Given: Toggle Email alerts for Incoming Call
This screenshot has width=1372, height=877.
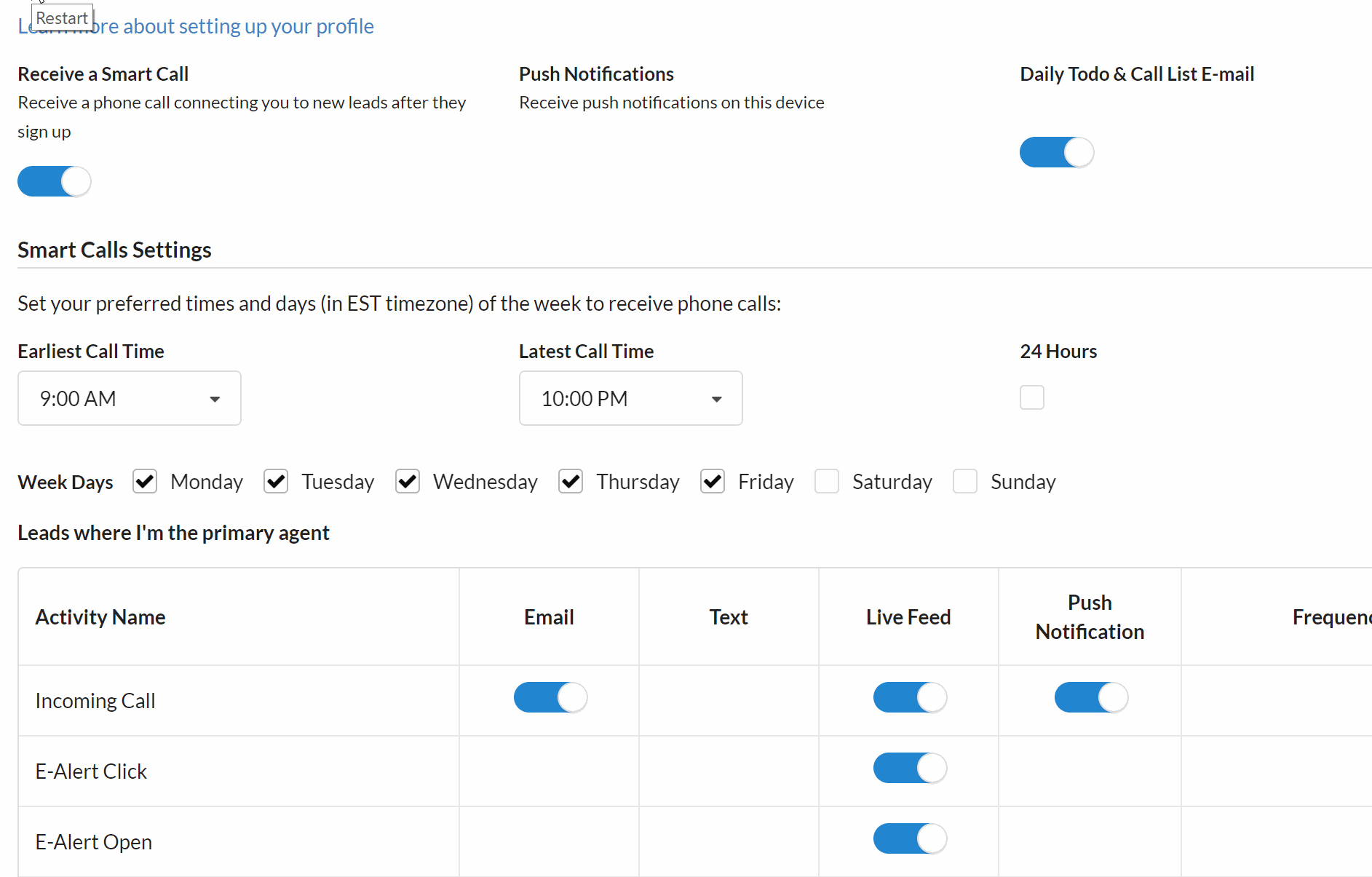Looking at the screenshot, I should click(550, 697).
